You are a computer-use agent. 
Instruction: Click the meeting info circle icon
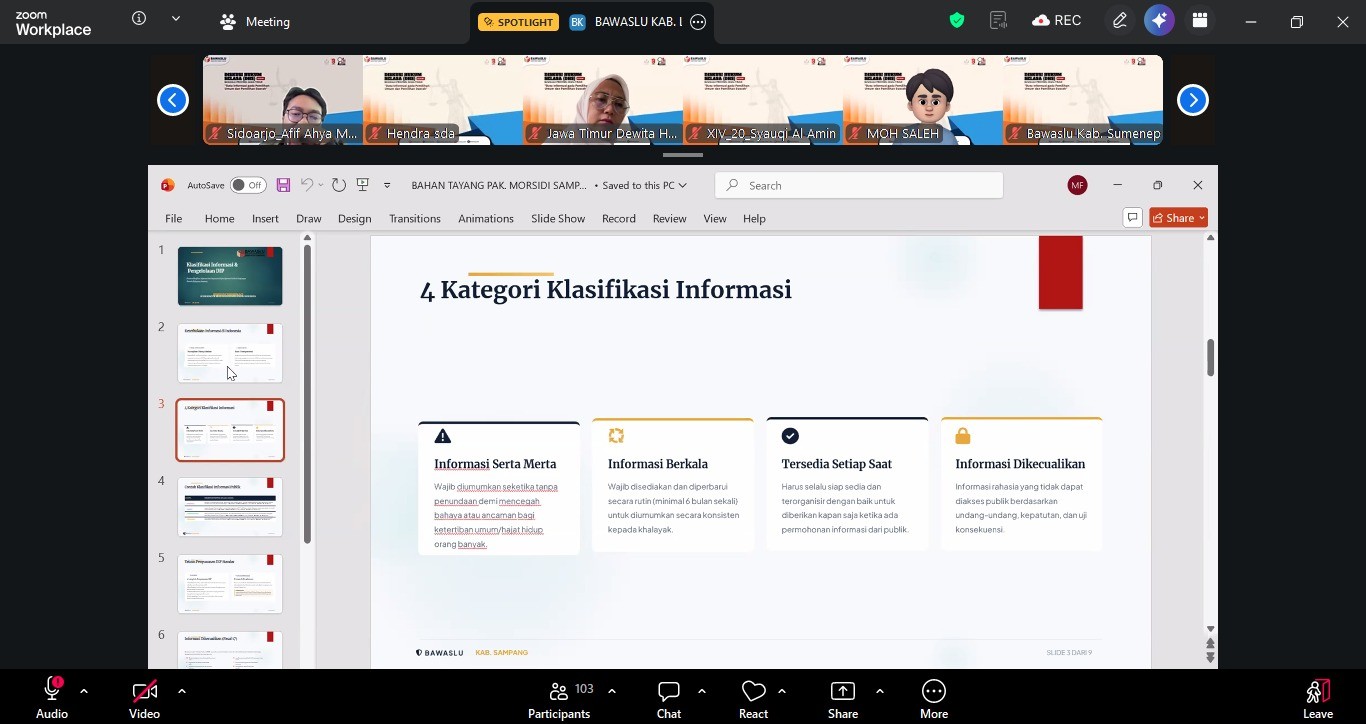(139, 19)
